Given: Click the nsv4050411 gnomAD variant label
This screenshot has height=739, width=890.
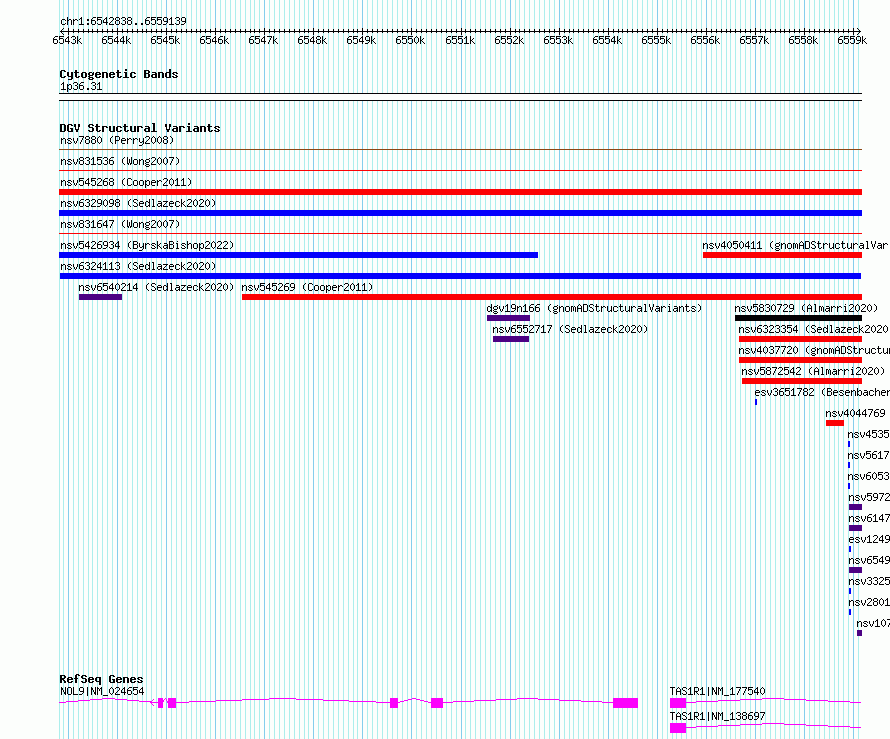Looking at the screenshot, I should click(796, 245).
